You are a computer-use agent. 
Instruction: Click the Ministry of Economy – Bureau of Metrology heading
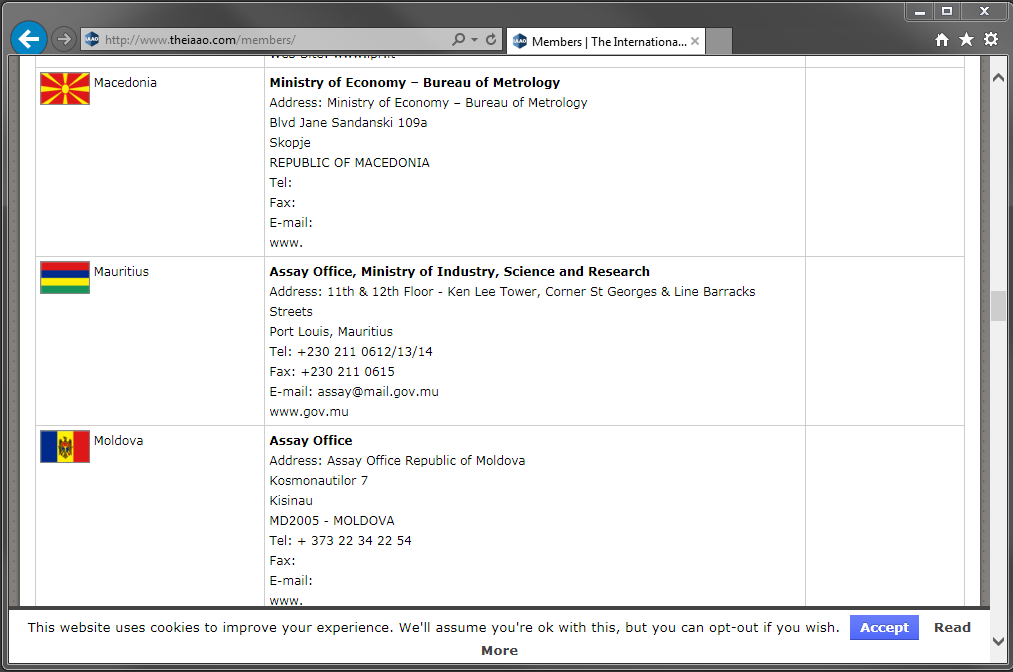pyautogui.click(x=415, y=83)
